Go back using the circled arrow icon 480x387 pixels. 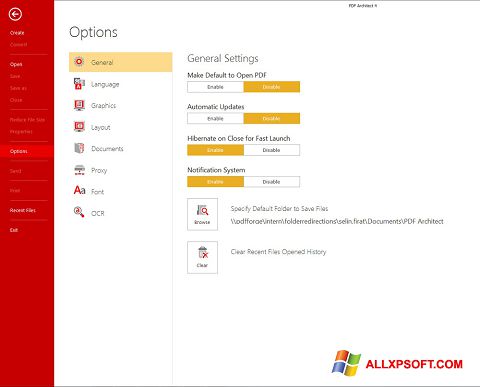[x=15, y=14]
